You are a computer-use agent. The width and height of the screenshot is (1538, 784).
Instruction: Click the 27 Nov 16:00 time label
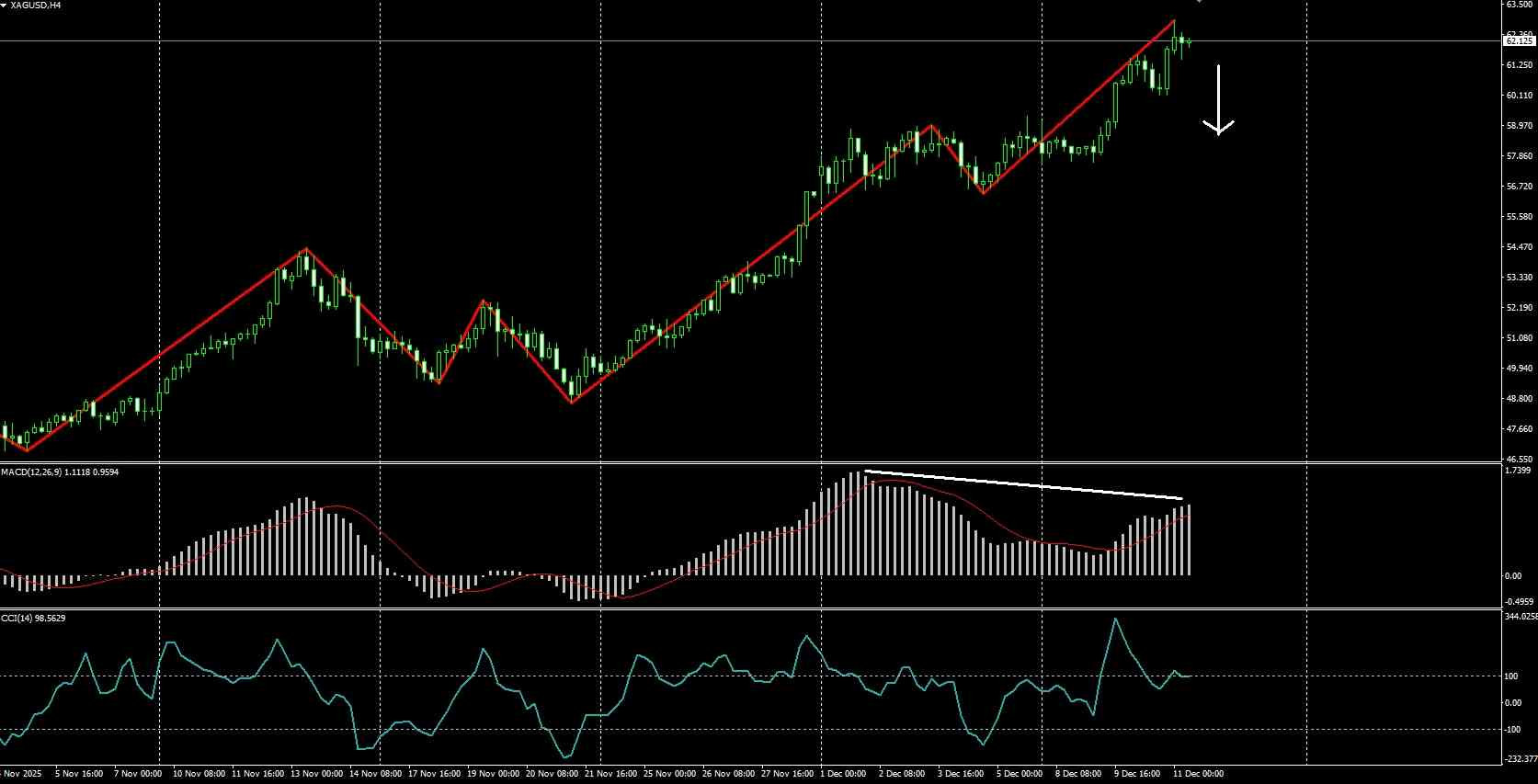pos(788,774)
